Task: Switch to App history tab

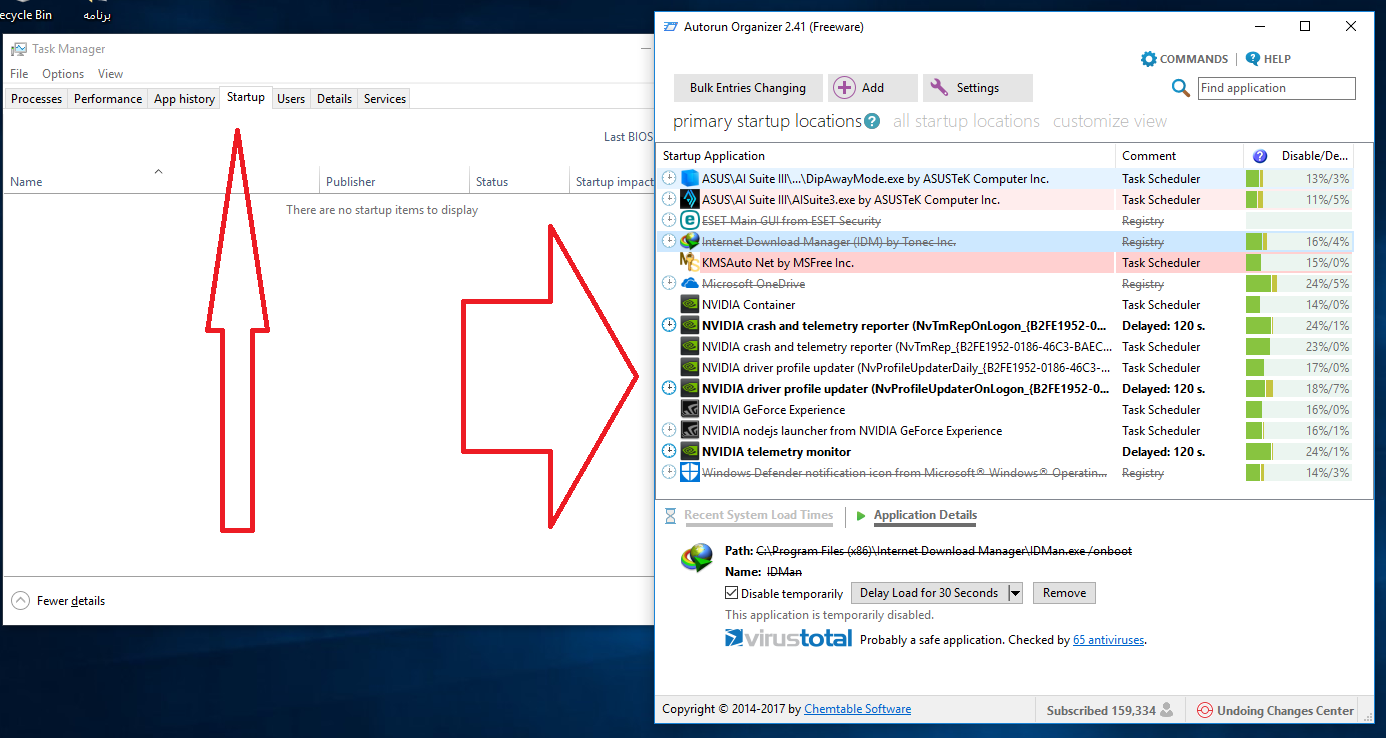Action: tap(184, 99)
